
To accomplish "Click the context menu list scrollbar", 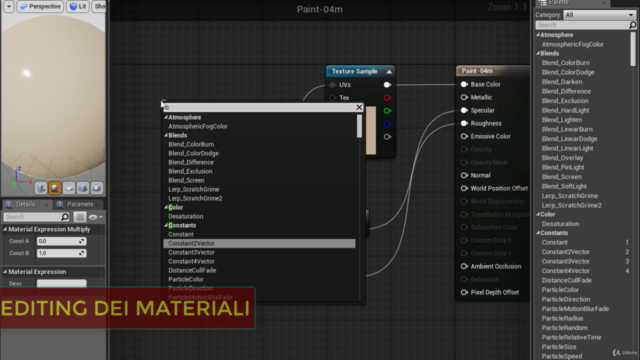I will point(359,126).
